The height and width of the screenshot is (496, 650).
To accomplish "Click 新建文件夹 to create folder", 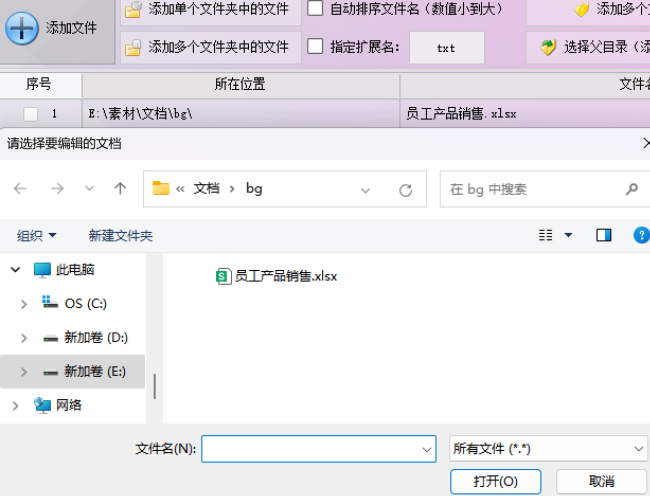I will coord(121,236).
